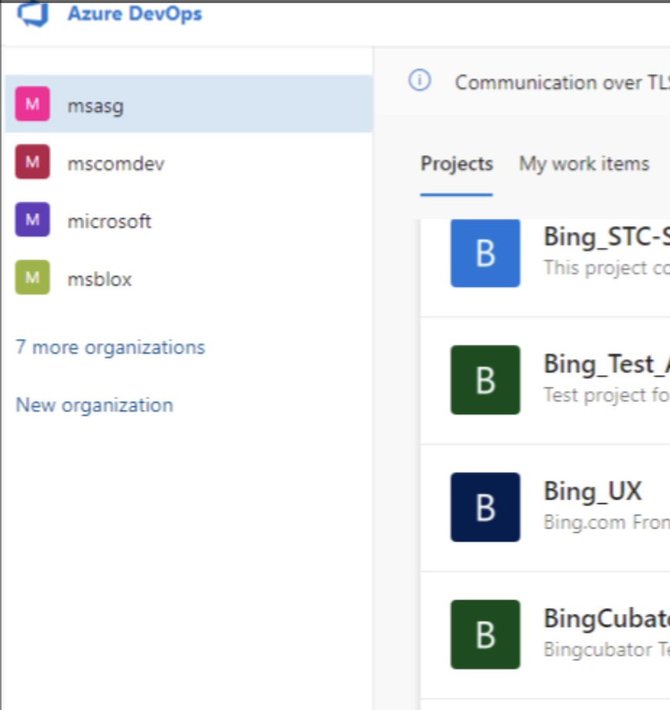The image size is (670, 710).
Task: Click the 'Bing.com Fron' project description
Action: [x=607, y=523]
